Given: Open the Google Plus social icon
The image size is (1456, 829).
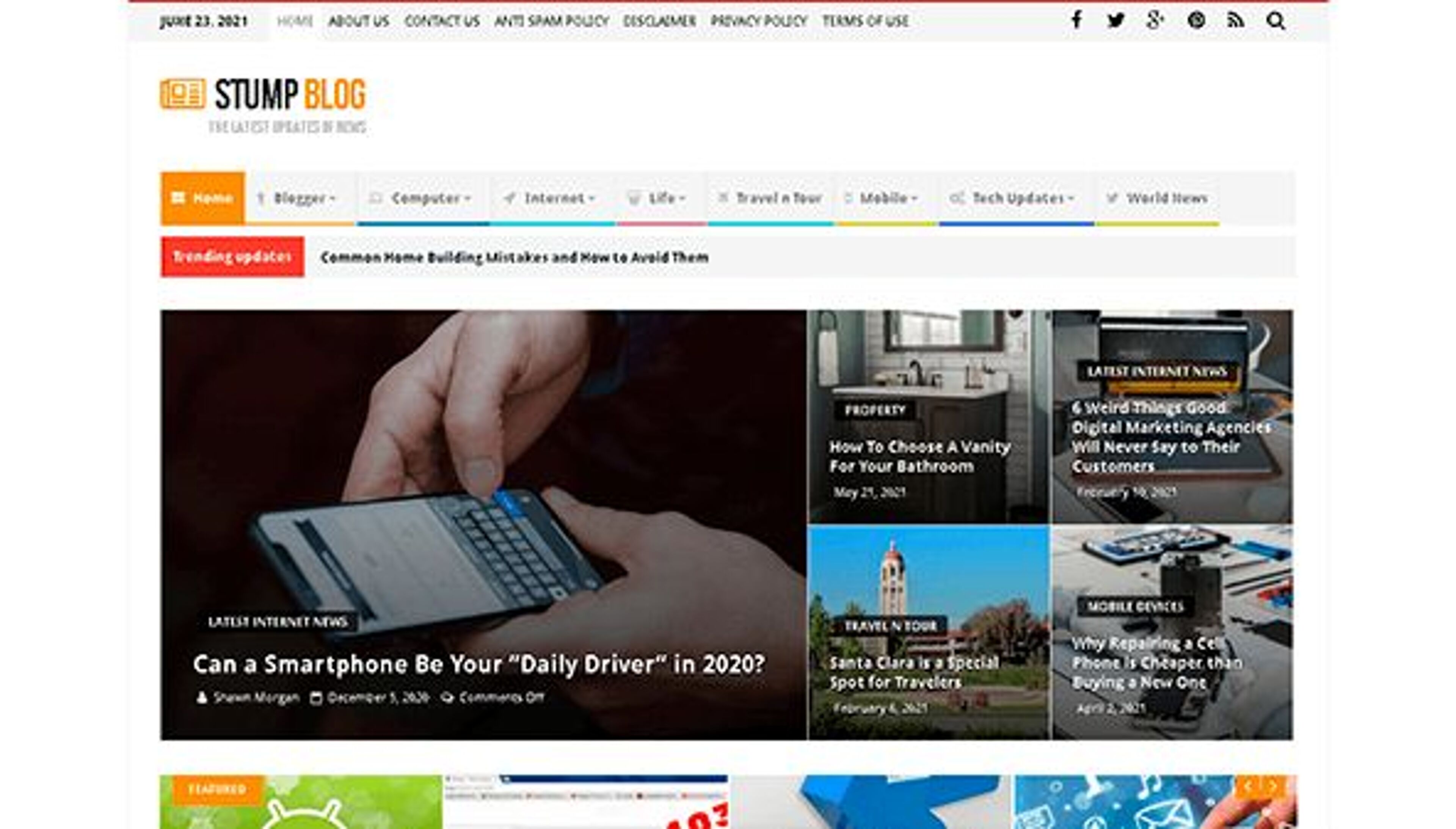Looking at the screenshot, I should pos(1155,20).
